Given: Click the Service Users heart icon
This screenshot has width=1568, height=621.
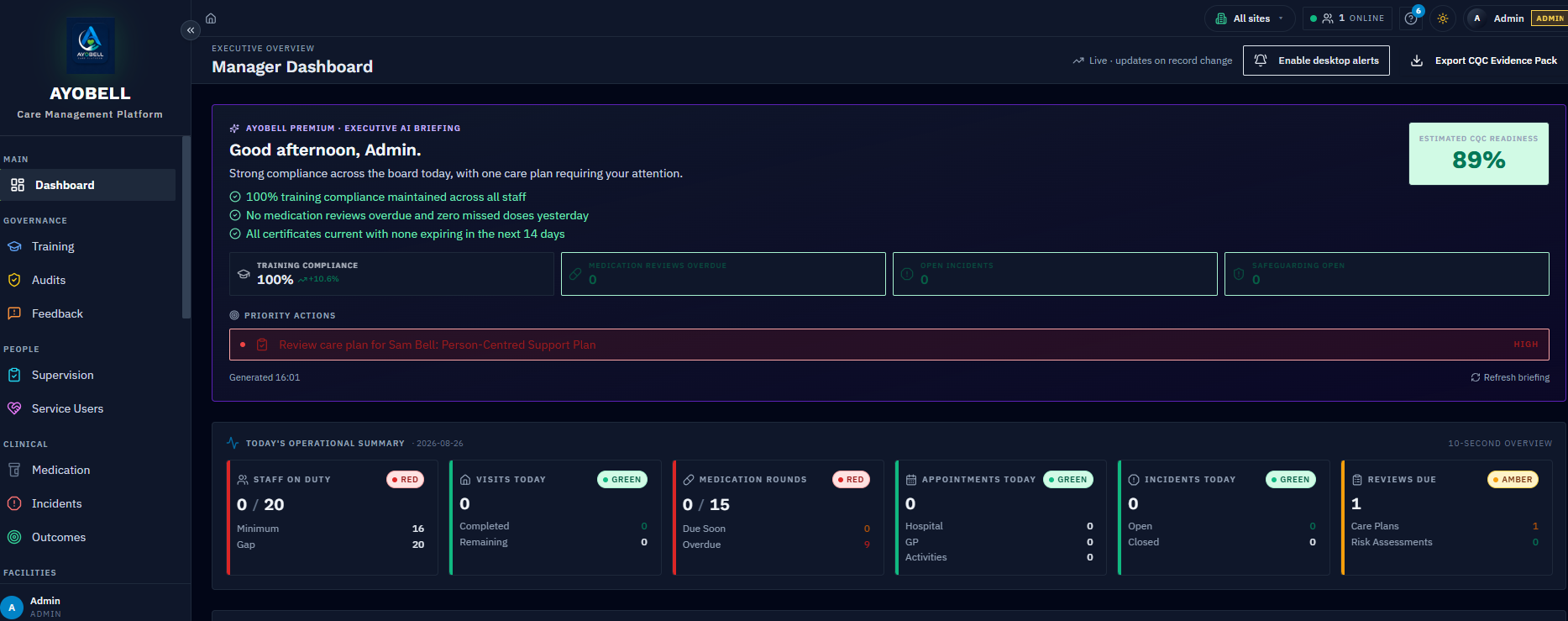Looking at the screenshot, I should (14, 408).
